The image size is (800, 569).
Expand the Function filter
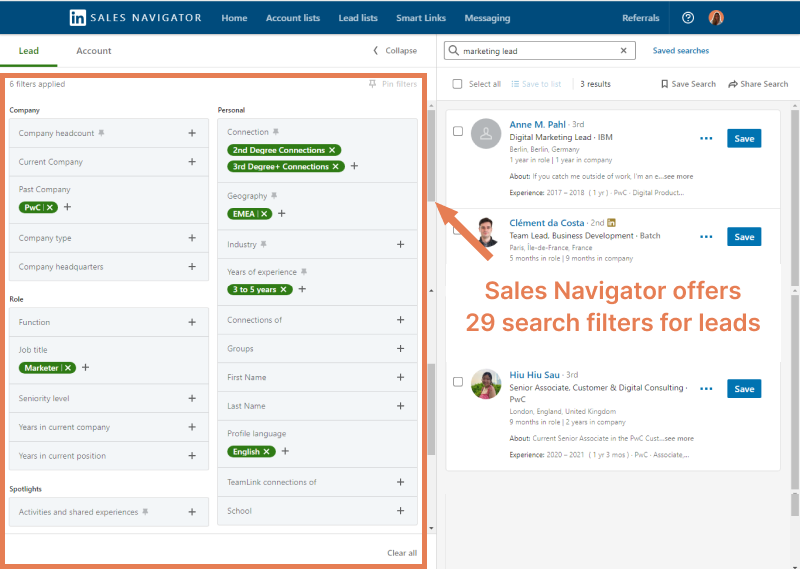pyautogui.click(x=192, y=322)
